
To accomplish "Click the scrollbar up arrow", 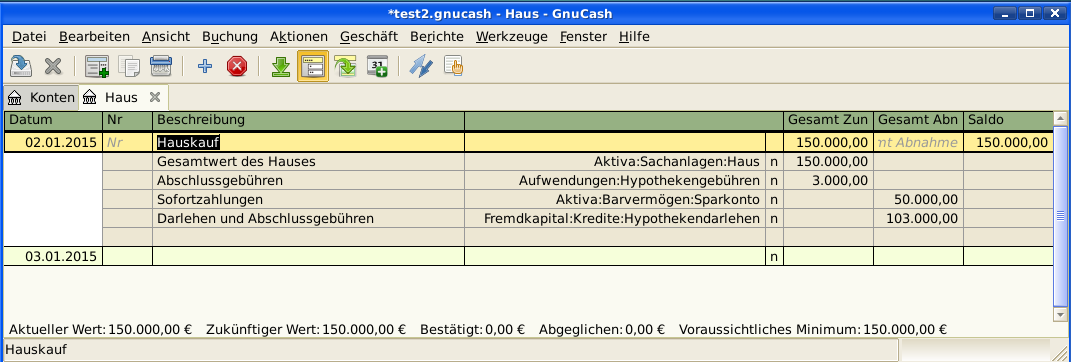I will click(x=1060, y=117).
